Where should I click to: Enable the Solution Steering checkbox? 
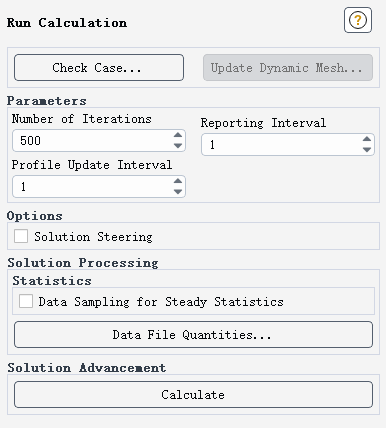21,236
